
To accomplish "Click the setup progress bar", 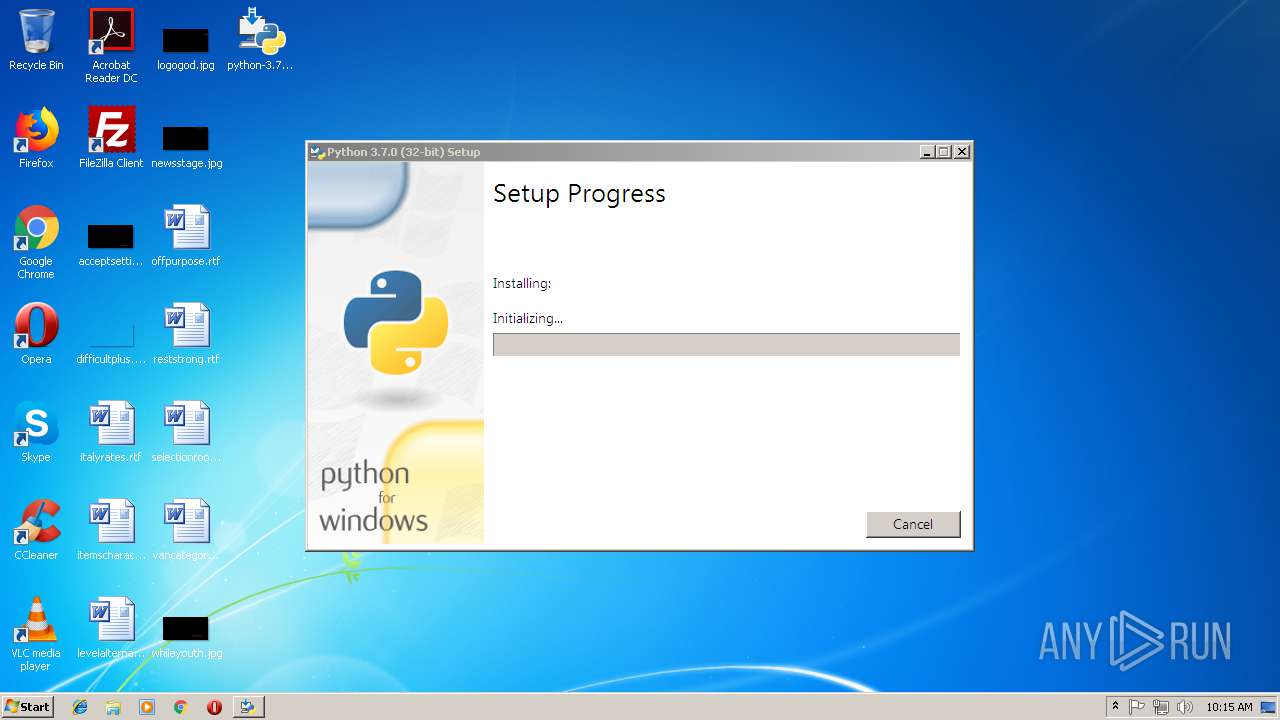I will click(726, 344).
